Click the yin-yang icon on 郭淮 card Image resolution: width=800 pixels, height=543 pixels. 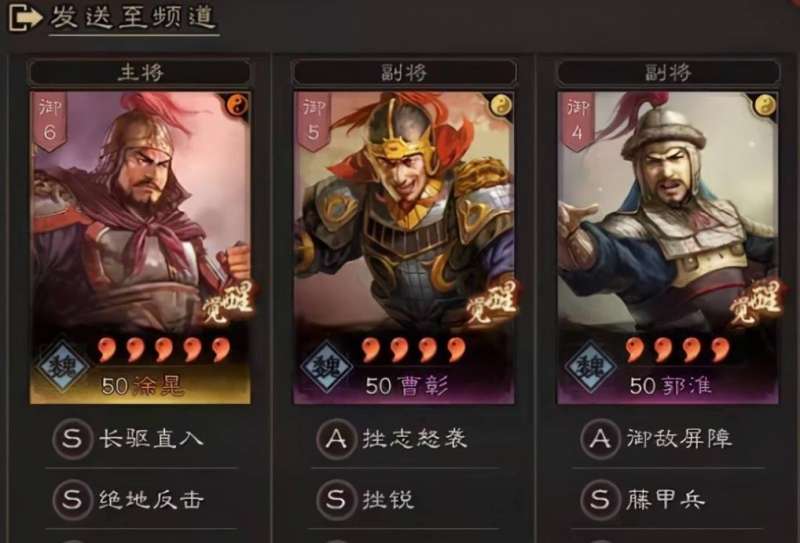[x=765, y=106]
